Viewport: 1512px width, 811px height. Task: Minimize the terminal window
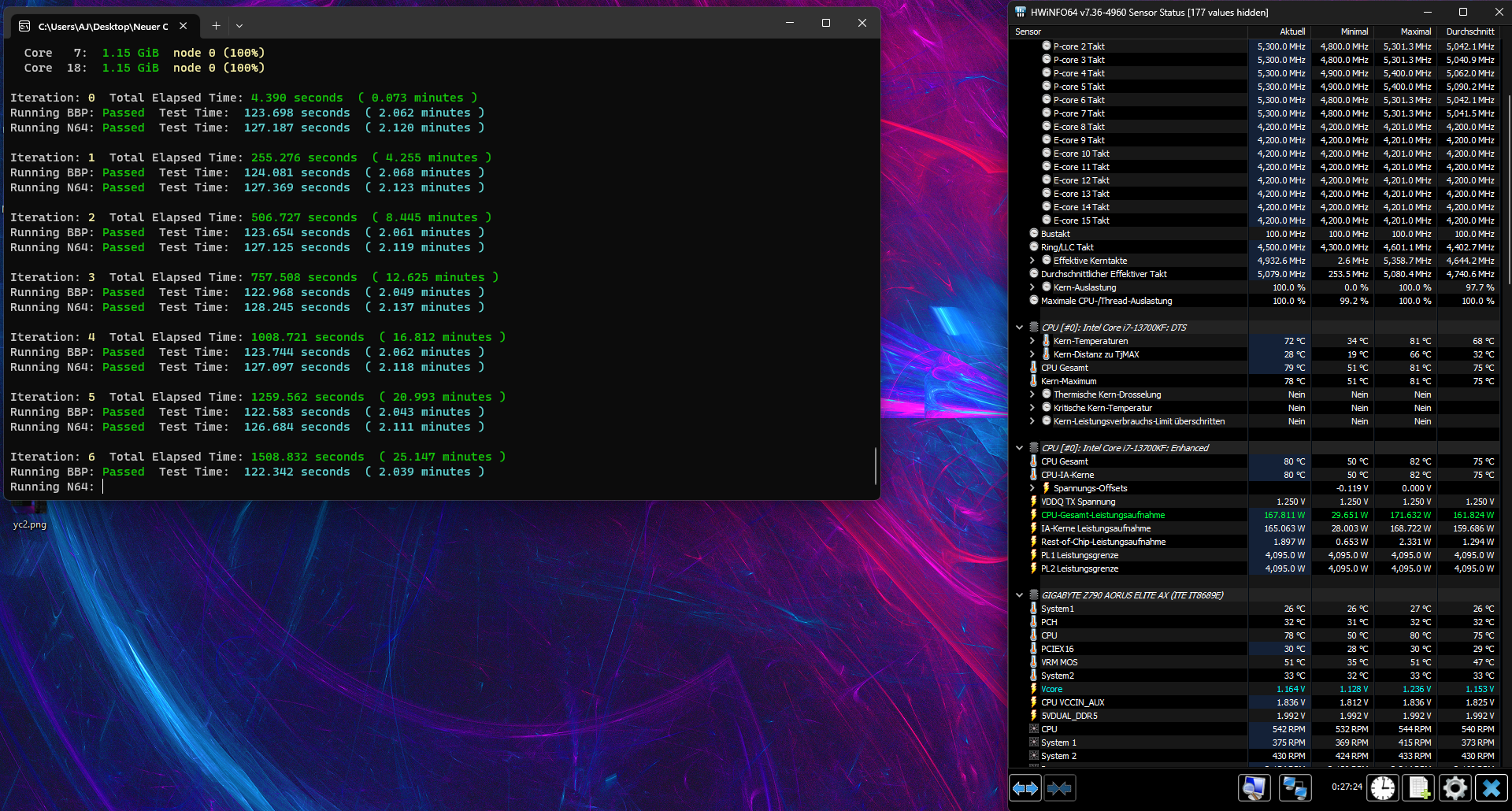[x=790, y=23]
